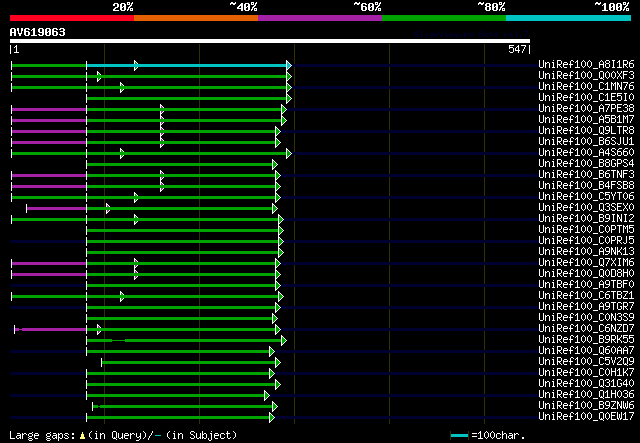Select the UniRef100_B9ZNW6 label
The image size is (640, 443).
tap(587, 406)
